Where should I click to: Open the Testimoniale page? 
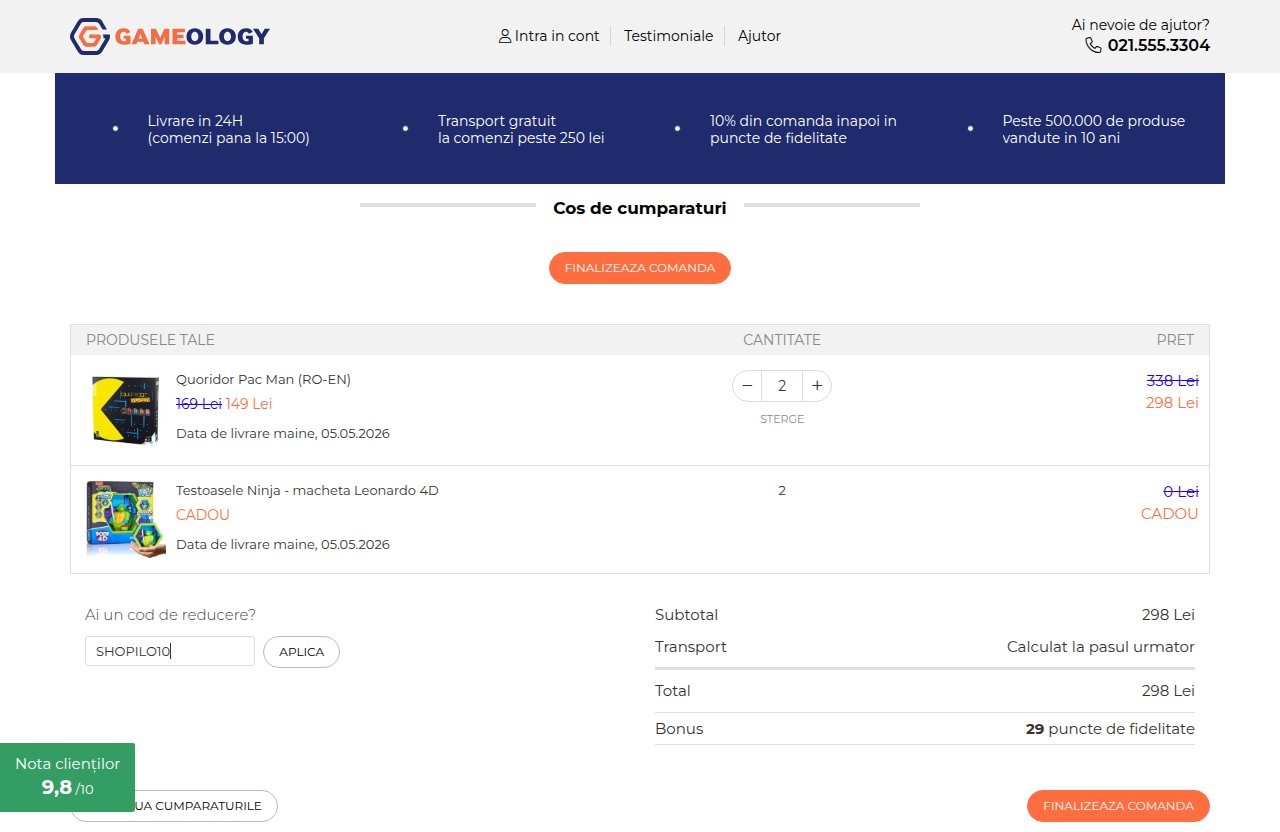click(669, 36)
